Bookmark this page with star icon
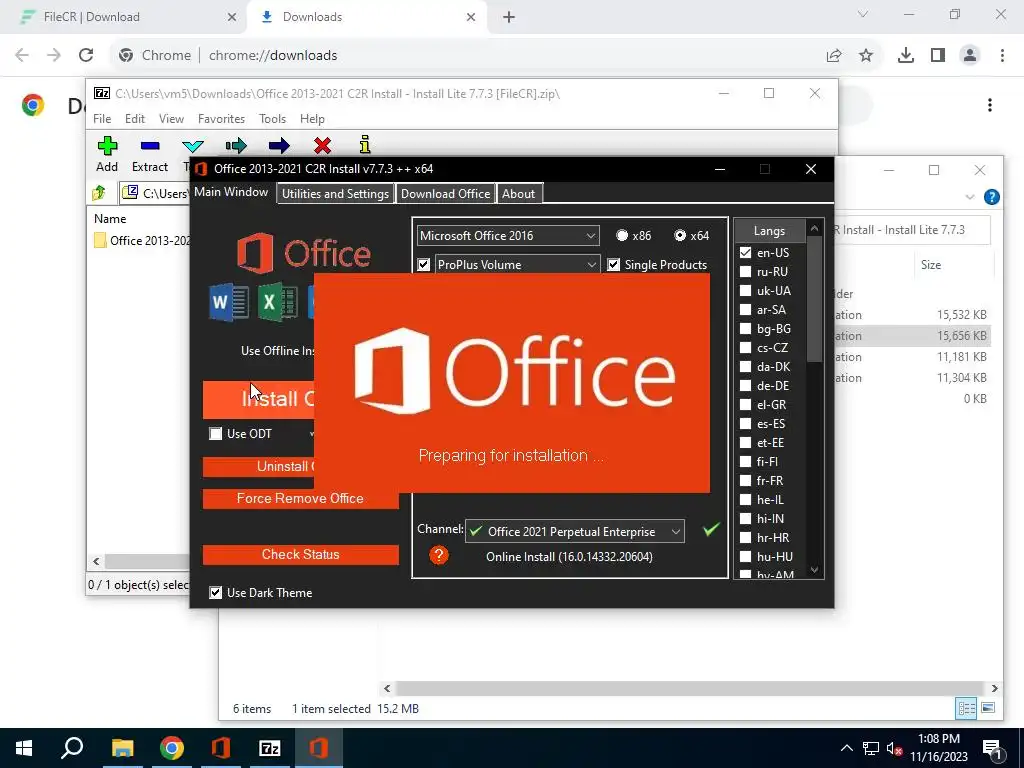The image size is (1024, 768). coord(866,56)
